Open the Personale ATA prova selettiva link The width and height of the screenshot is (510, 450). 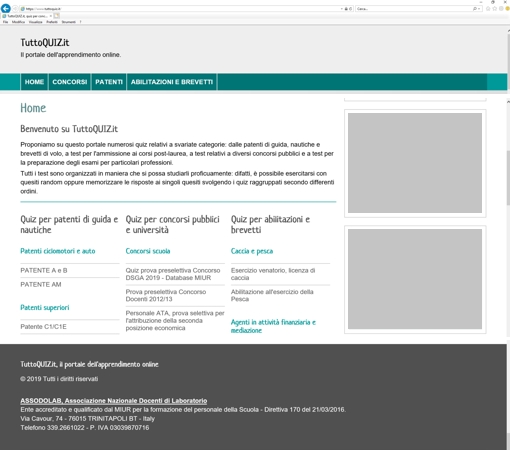coord(175,320)
